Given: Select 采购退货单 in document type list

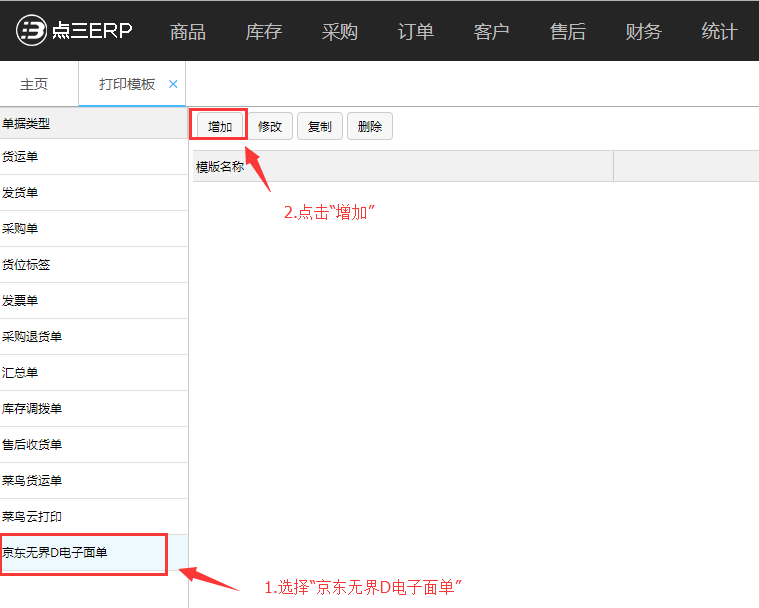Looking at the screenshot, I should [94, 336].
